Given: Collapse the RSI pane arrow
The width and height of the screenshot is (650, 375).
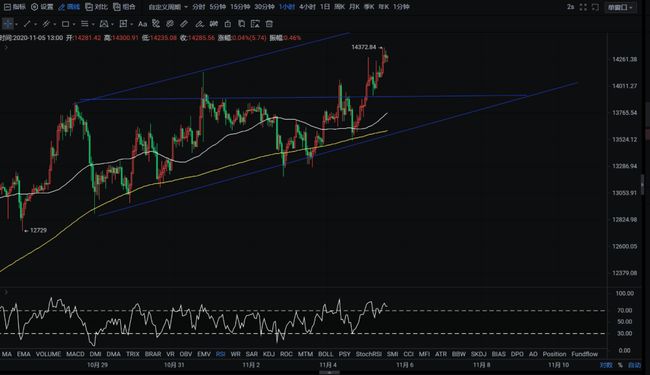Looking at the screenshot, I should coord(5,293).
